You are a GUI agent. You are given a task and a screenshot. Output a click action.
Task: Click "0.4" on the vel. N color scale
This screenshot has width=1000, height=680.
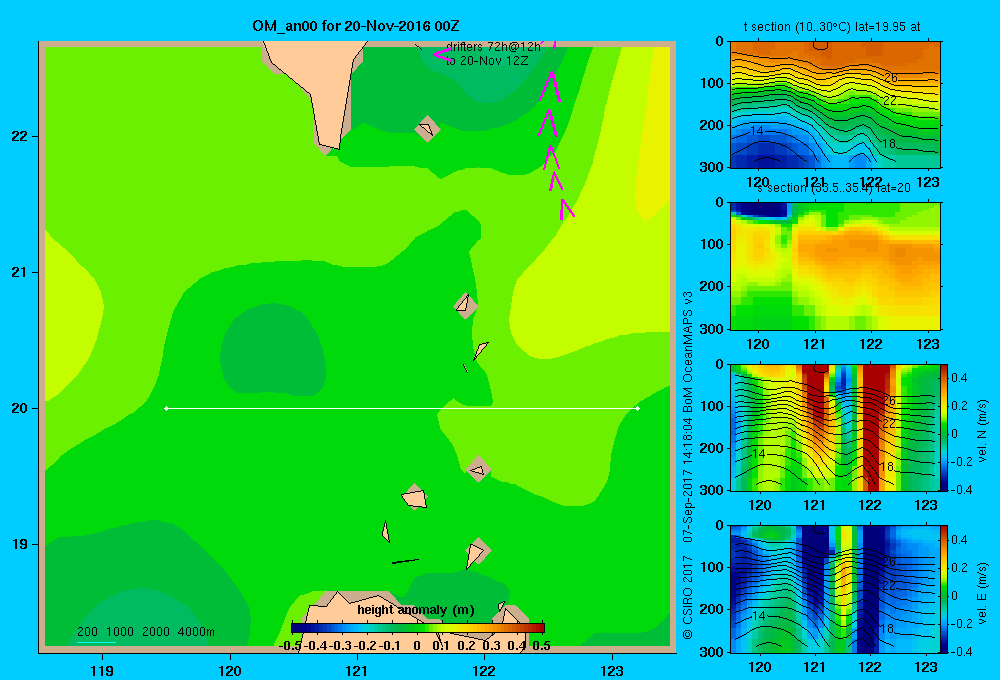tap(959, 378)
